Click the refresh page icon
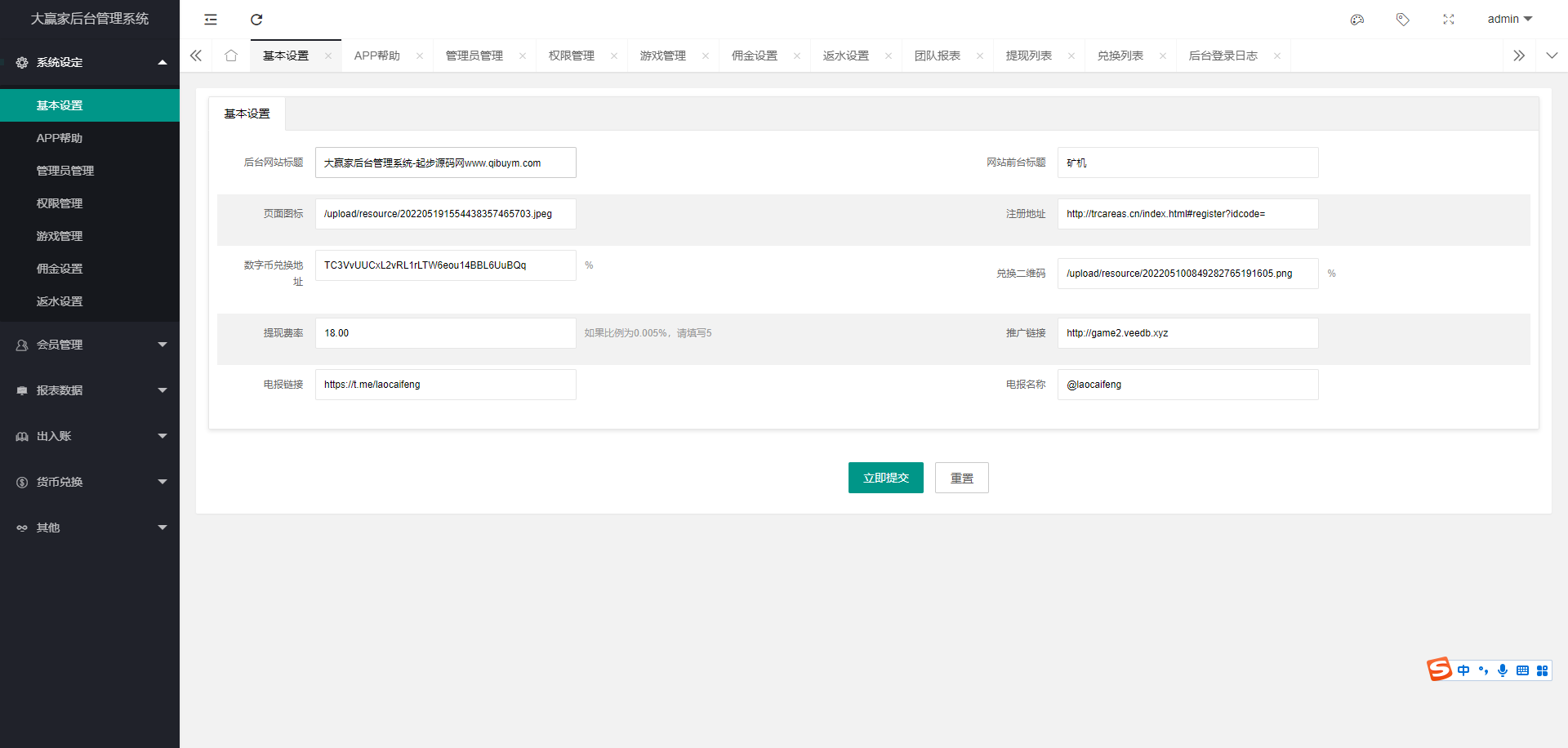Viewport: 1568px width, 748px height. point(256,20)
